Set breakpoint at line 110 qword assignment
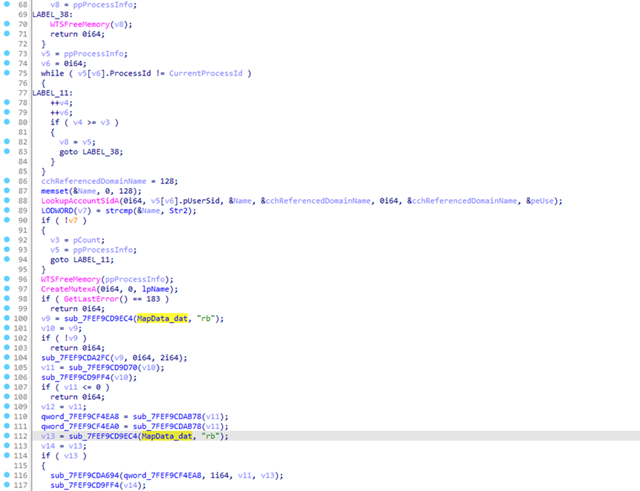 coord(7,416)
